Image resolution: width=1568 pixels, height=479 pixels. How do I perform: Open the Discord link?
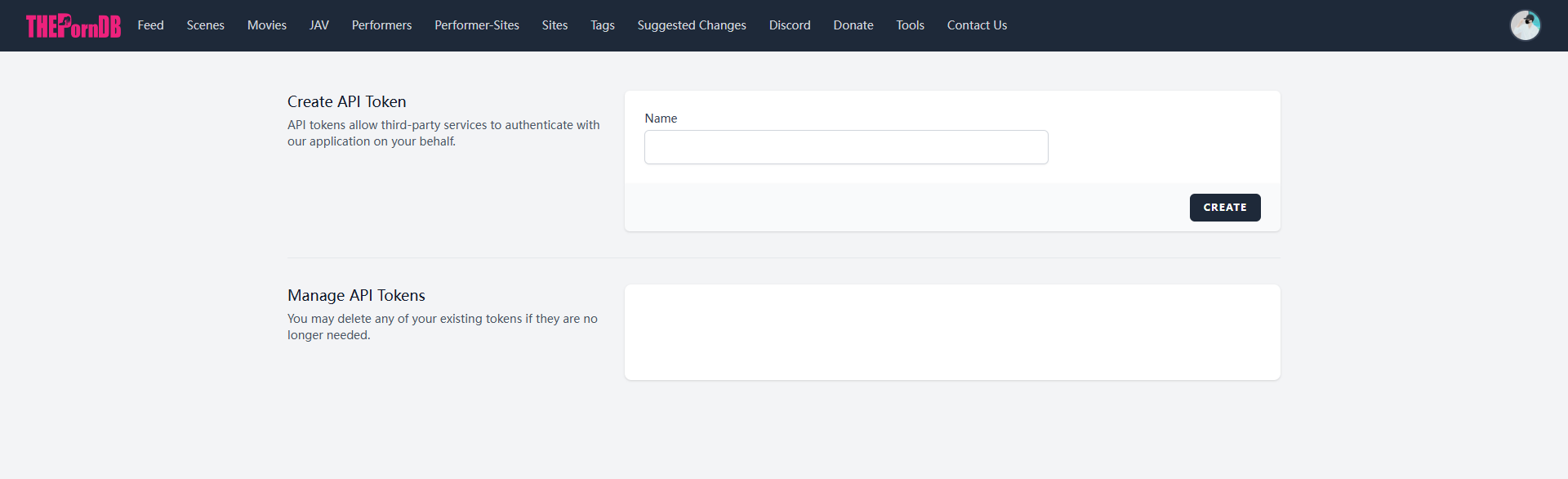coord(790,25)
